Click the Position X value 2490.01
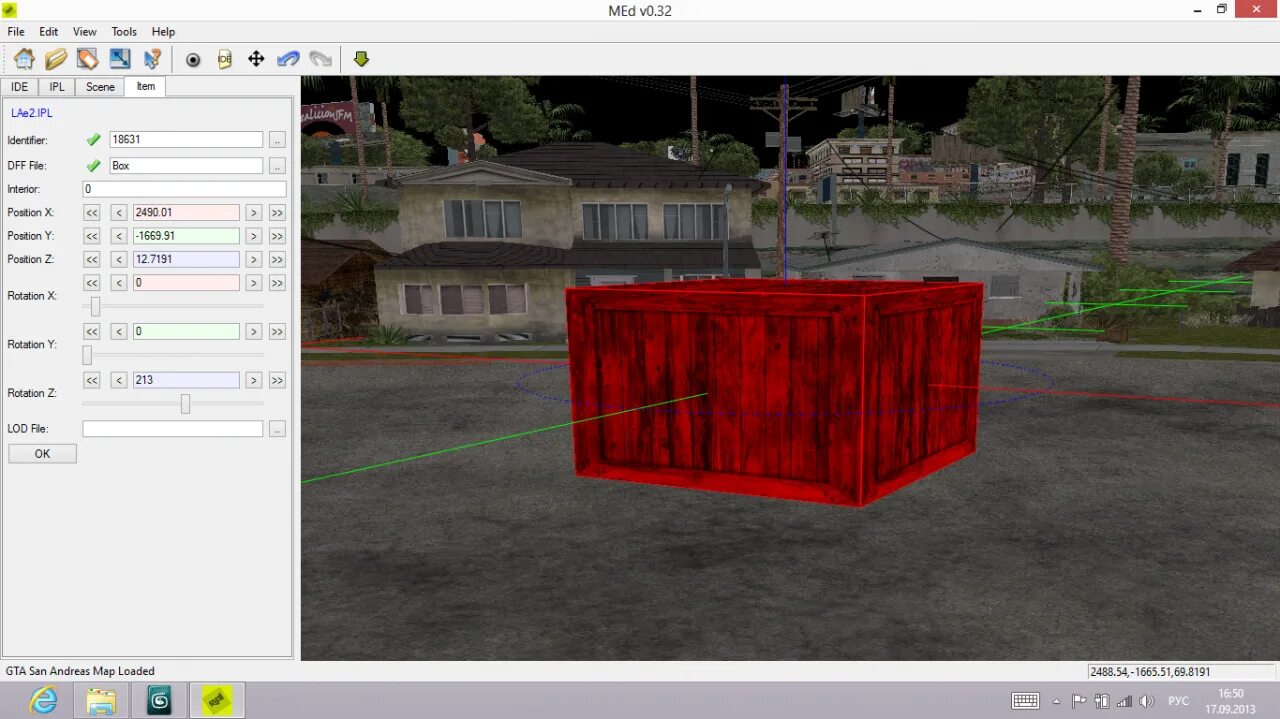Screen dimensions: 1280x719 (x=186, y=212)
